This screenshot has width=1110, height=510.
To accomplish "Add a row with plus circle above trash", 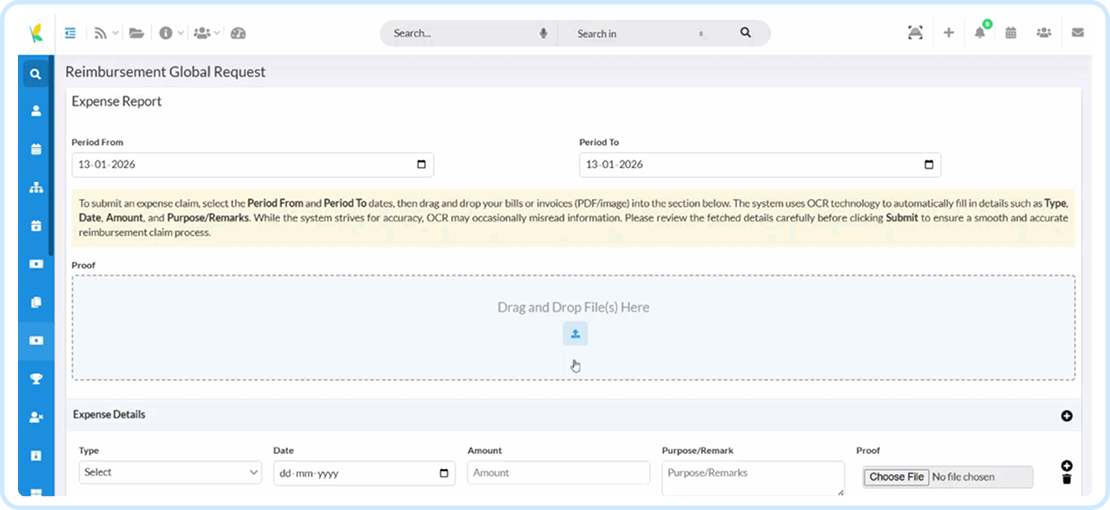I will (x=1067, y=465).
